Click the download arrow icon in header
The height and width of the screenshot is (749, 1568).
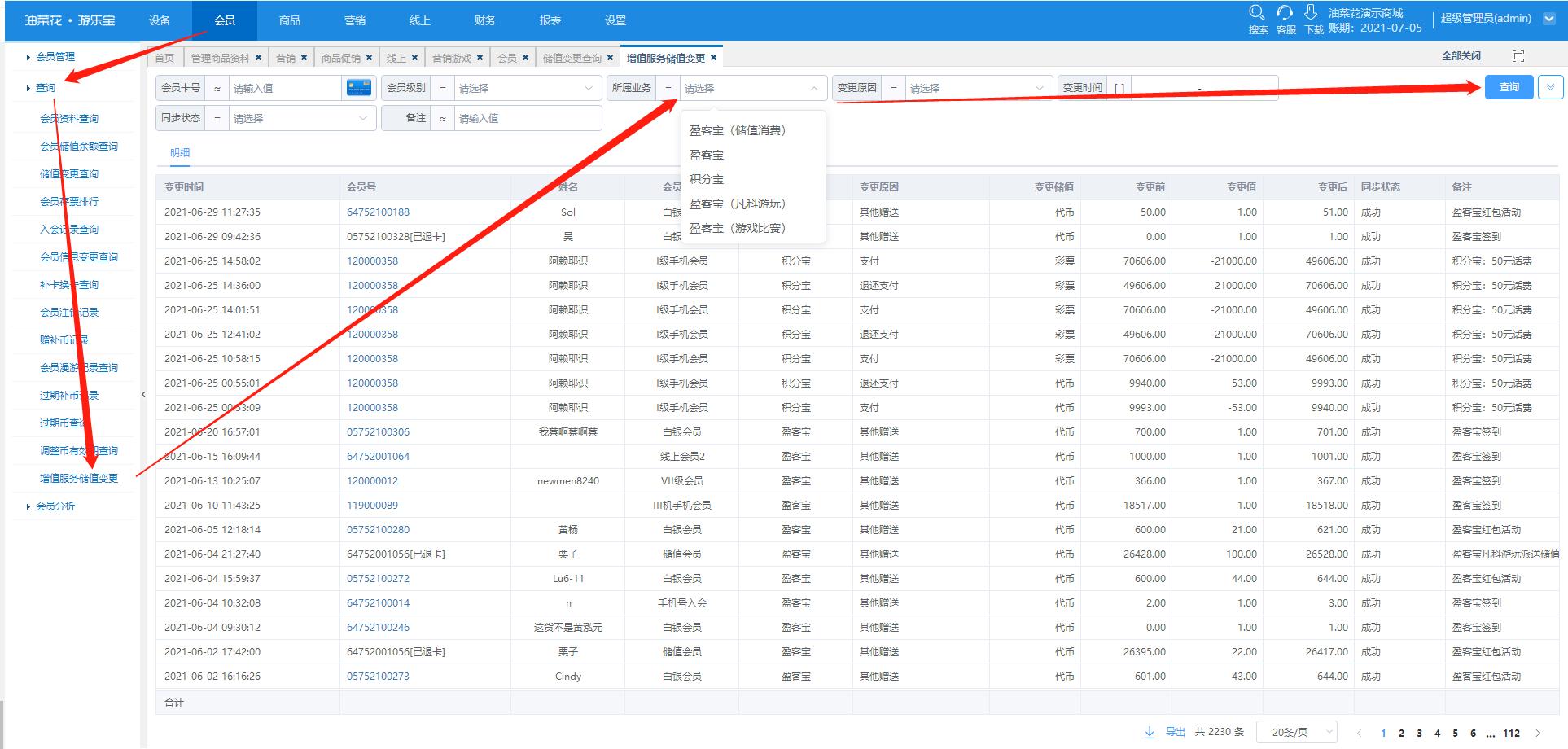click(1311, 12)
